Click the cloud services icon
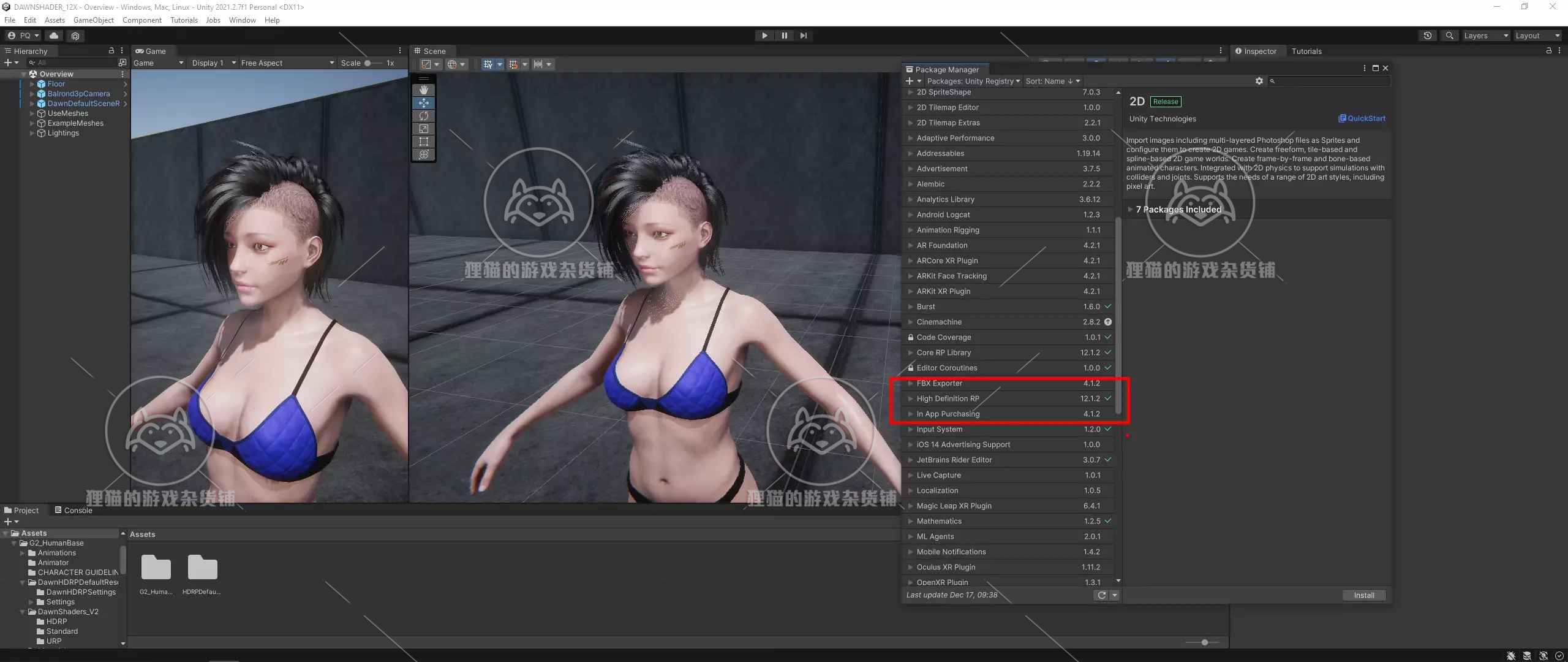 point(54,36)
